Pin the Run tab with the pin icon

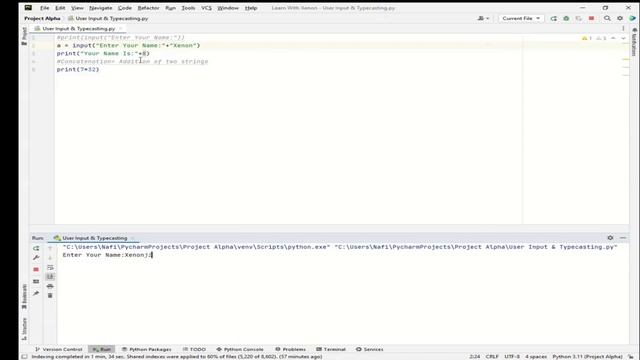click(x=36, y=293)
